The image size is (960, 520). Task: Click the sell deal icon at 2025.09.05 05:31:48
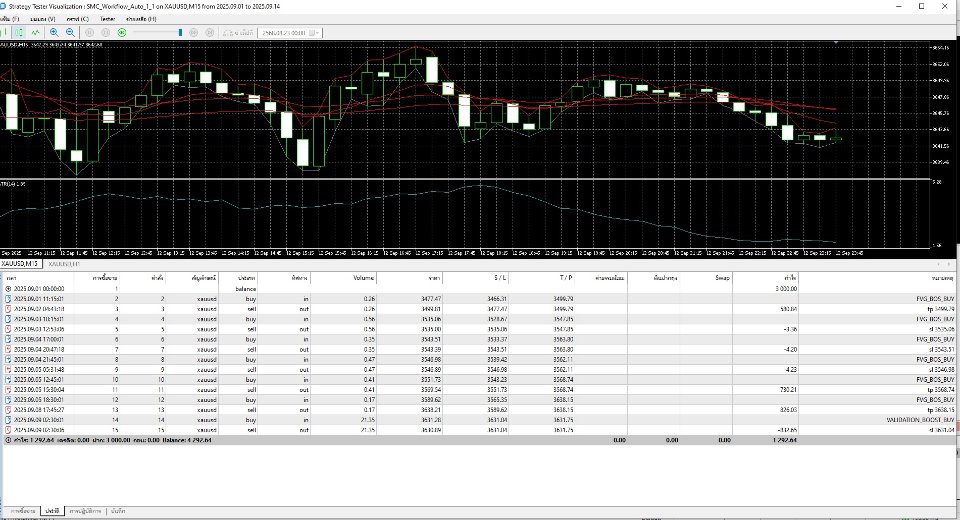click(x=8, y=369)
